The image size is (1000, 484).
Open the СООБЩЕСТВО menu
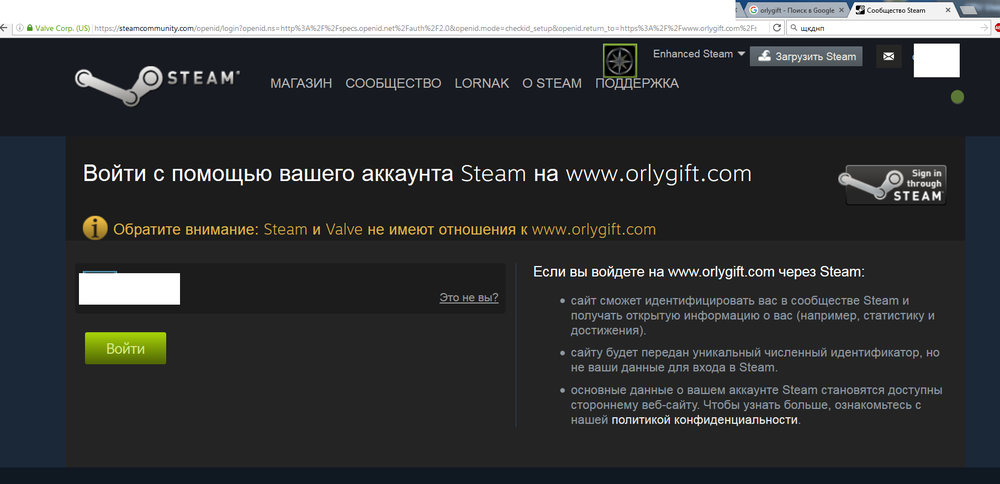coord(393,83)
